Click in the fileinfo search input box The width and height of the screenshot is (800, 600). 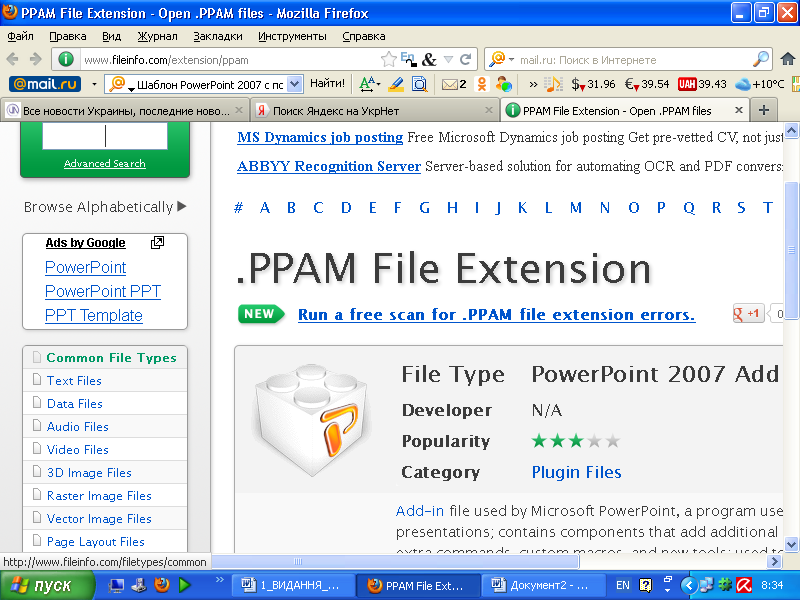(x=105, y=136)
